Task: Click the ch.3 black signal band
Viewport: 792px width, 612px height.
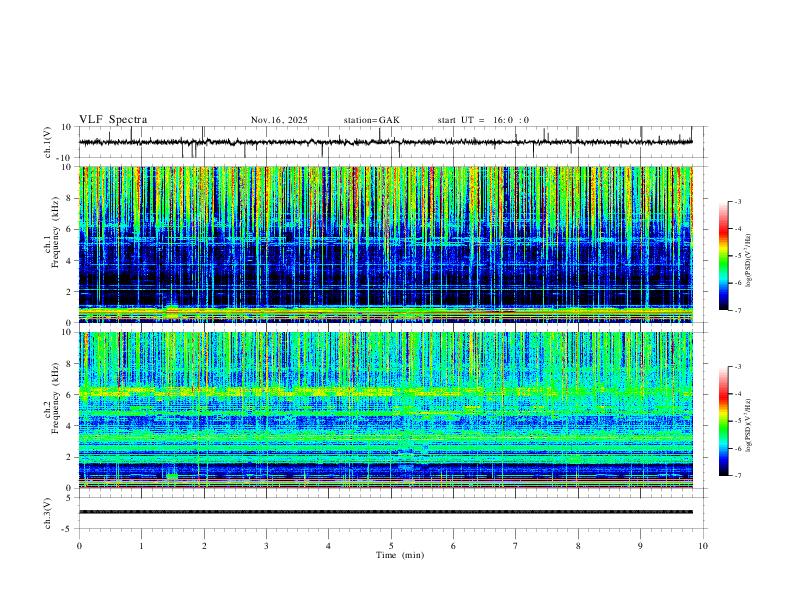Action: (x=385, y=512)
